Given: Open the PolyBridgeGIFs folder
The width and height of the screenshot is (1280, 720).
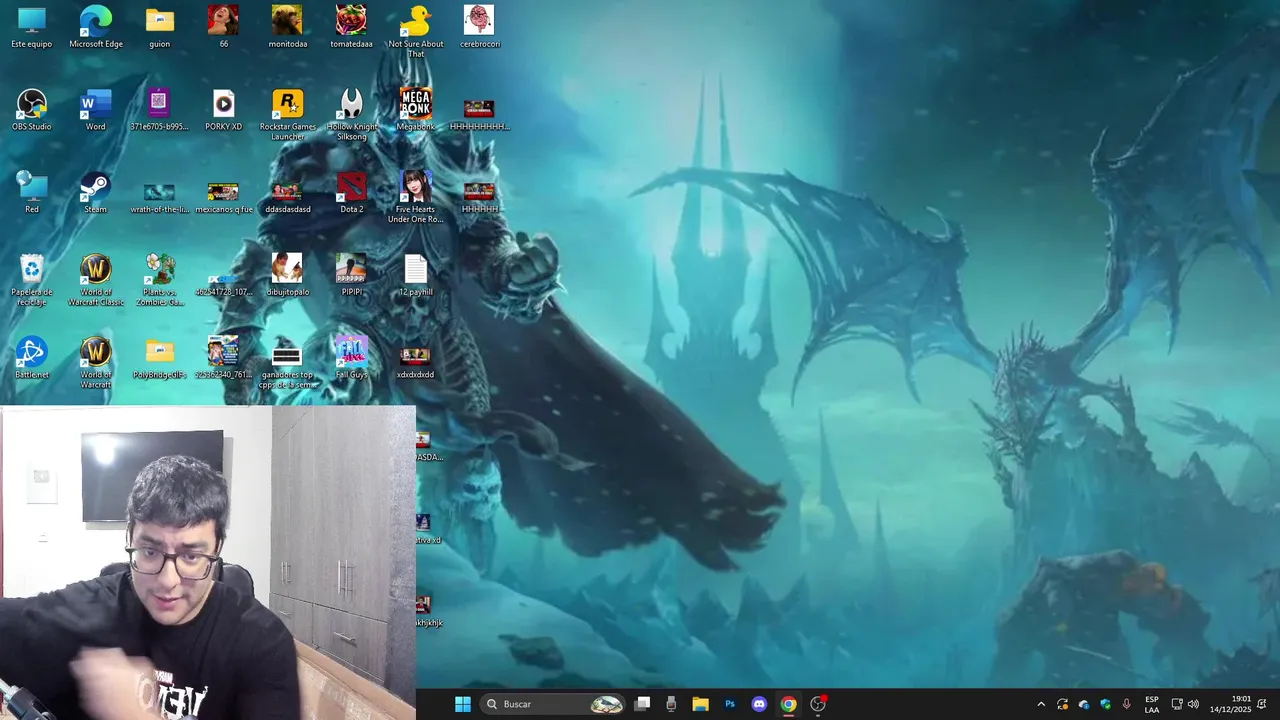Looking at the screenshot, I should coord(159,358).
